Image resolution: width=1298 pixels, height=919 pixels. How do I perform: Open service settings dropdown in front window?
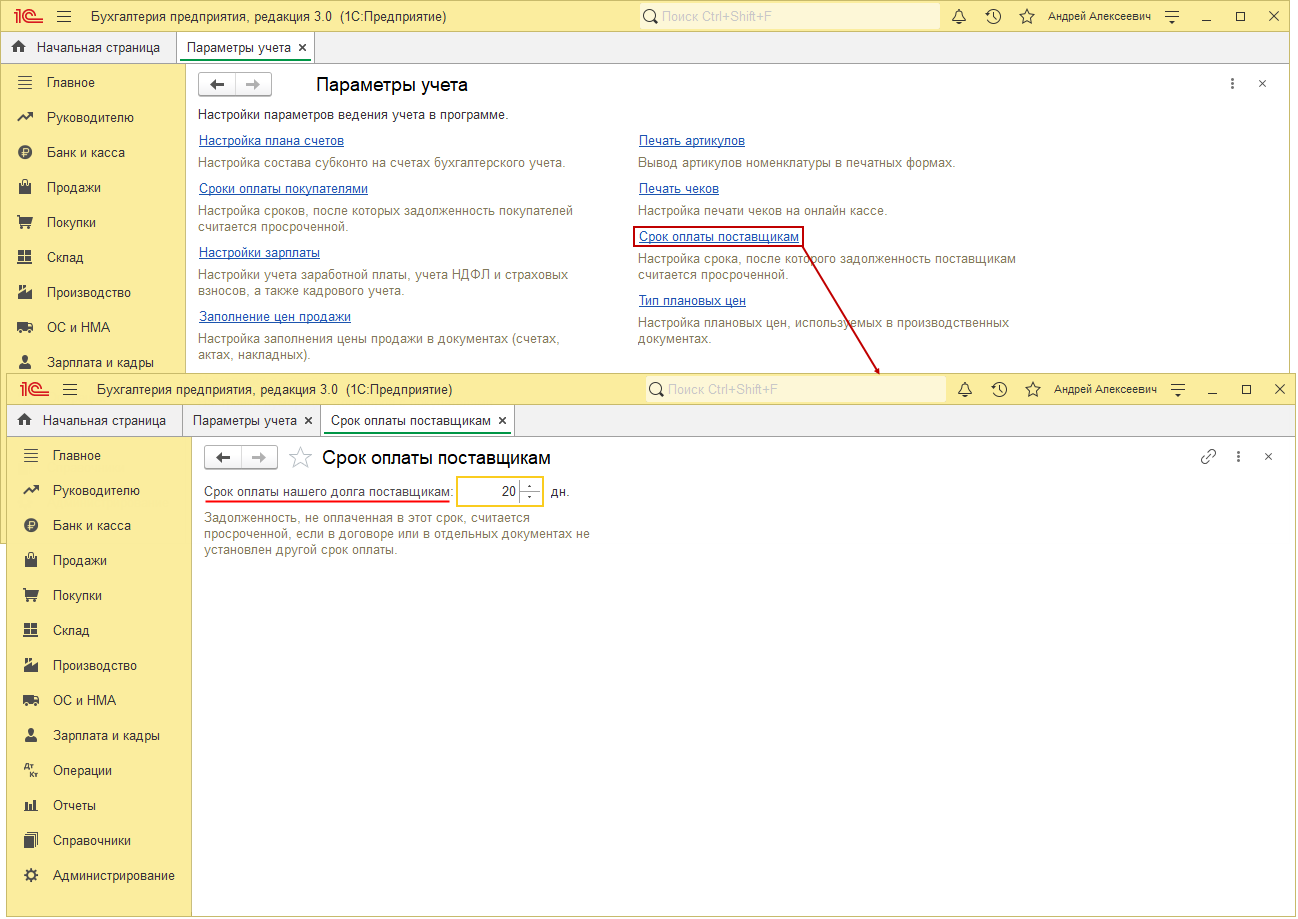click(1179, 389)
